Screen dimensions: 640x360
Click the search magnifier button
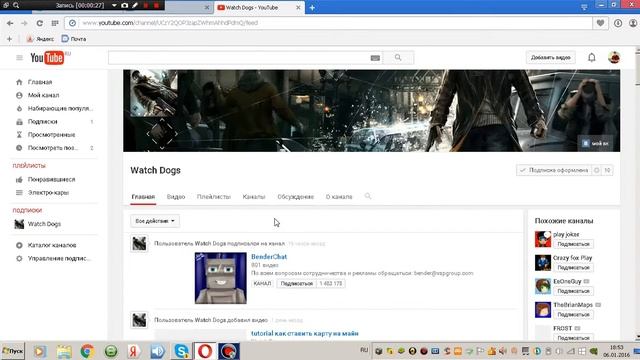click(398, 58)
